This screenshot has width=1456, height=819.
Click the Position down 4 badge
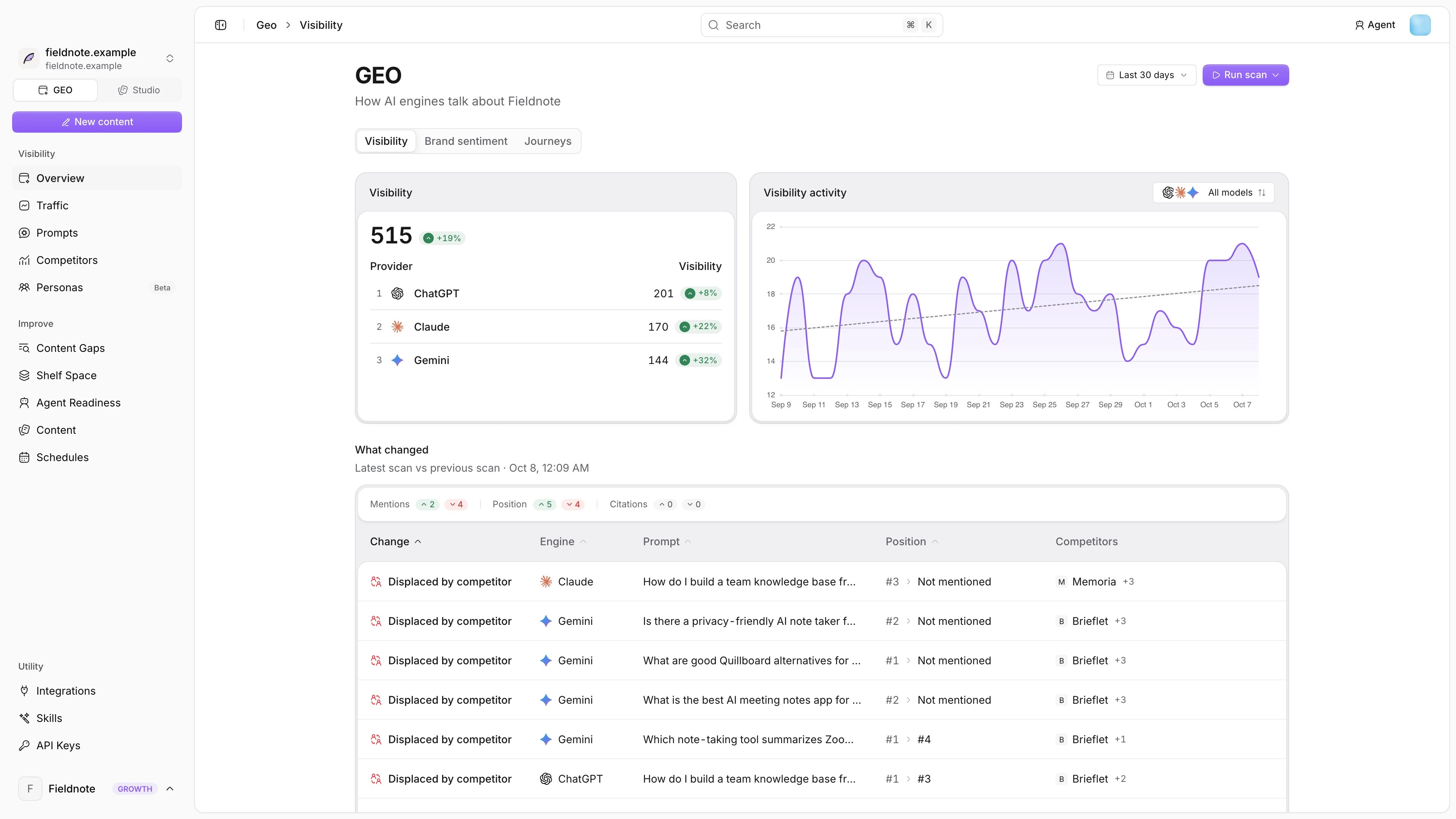point(573,504)
